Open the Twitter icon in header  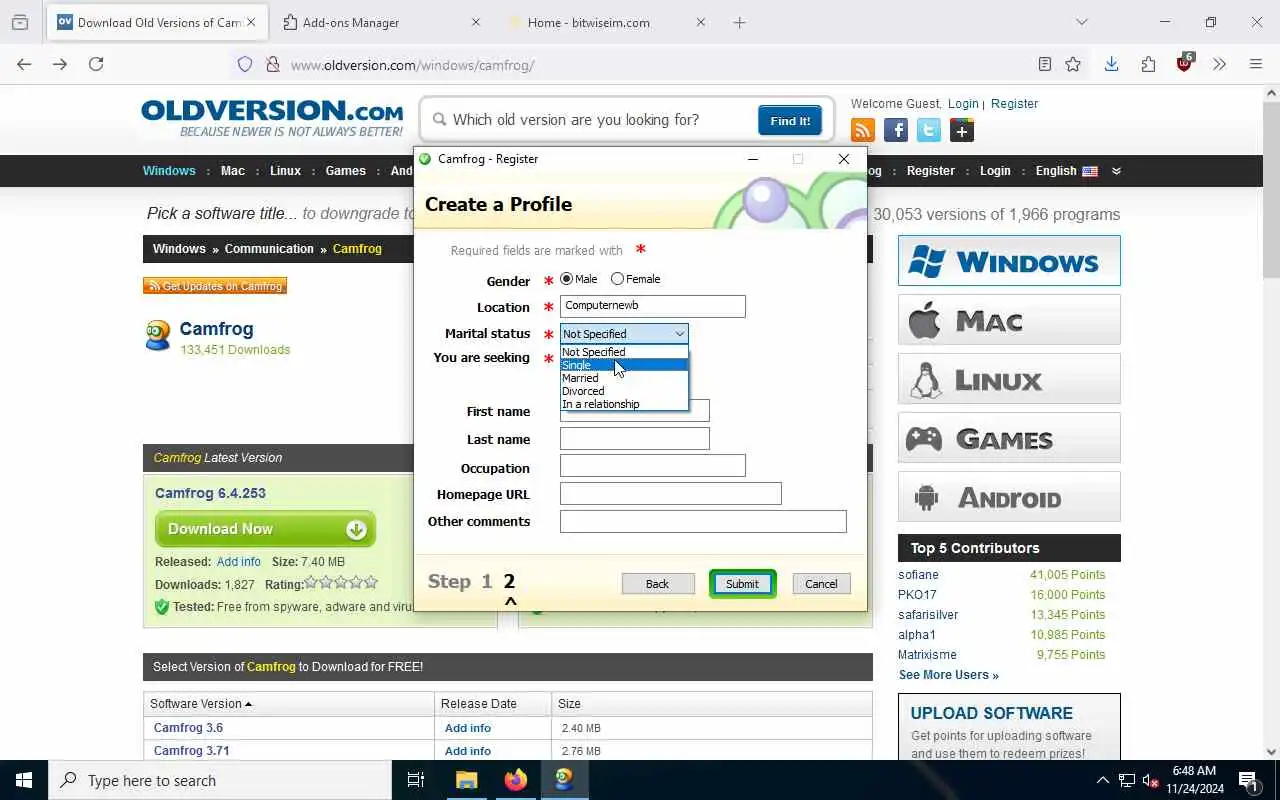929,130
